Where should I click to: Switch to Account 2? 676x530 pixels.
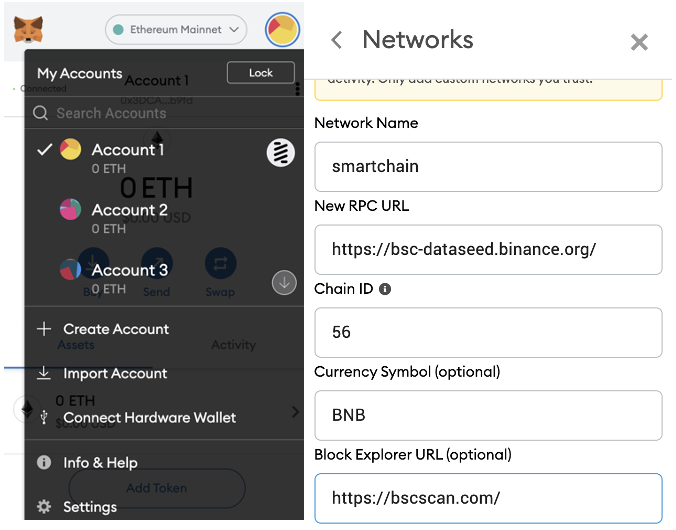pyautogui.click(x=164, y=217)
